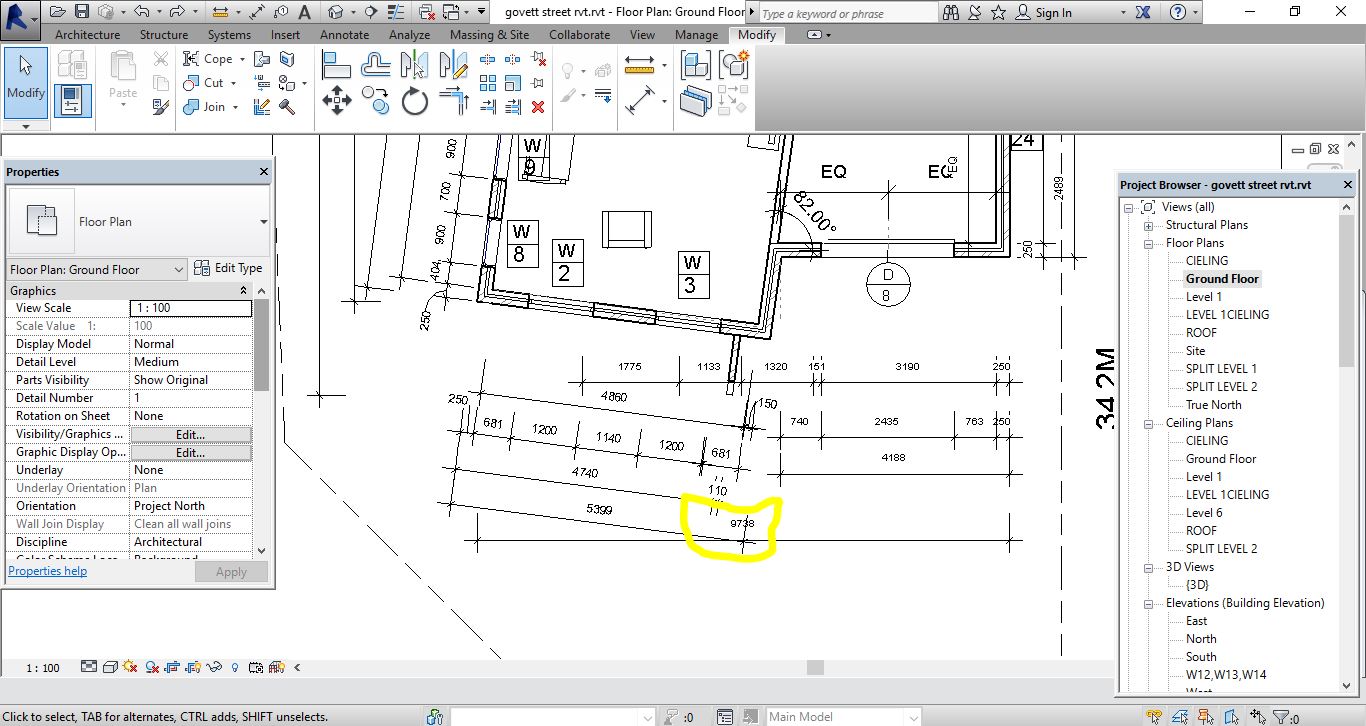
Task: Expand Structural Plans in Project Browser
Action: coord(1147,224)
